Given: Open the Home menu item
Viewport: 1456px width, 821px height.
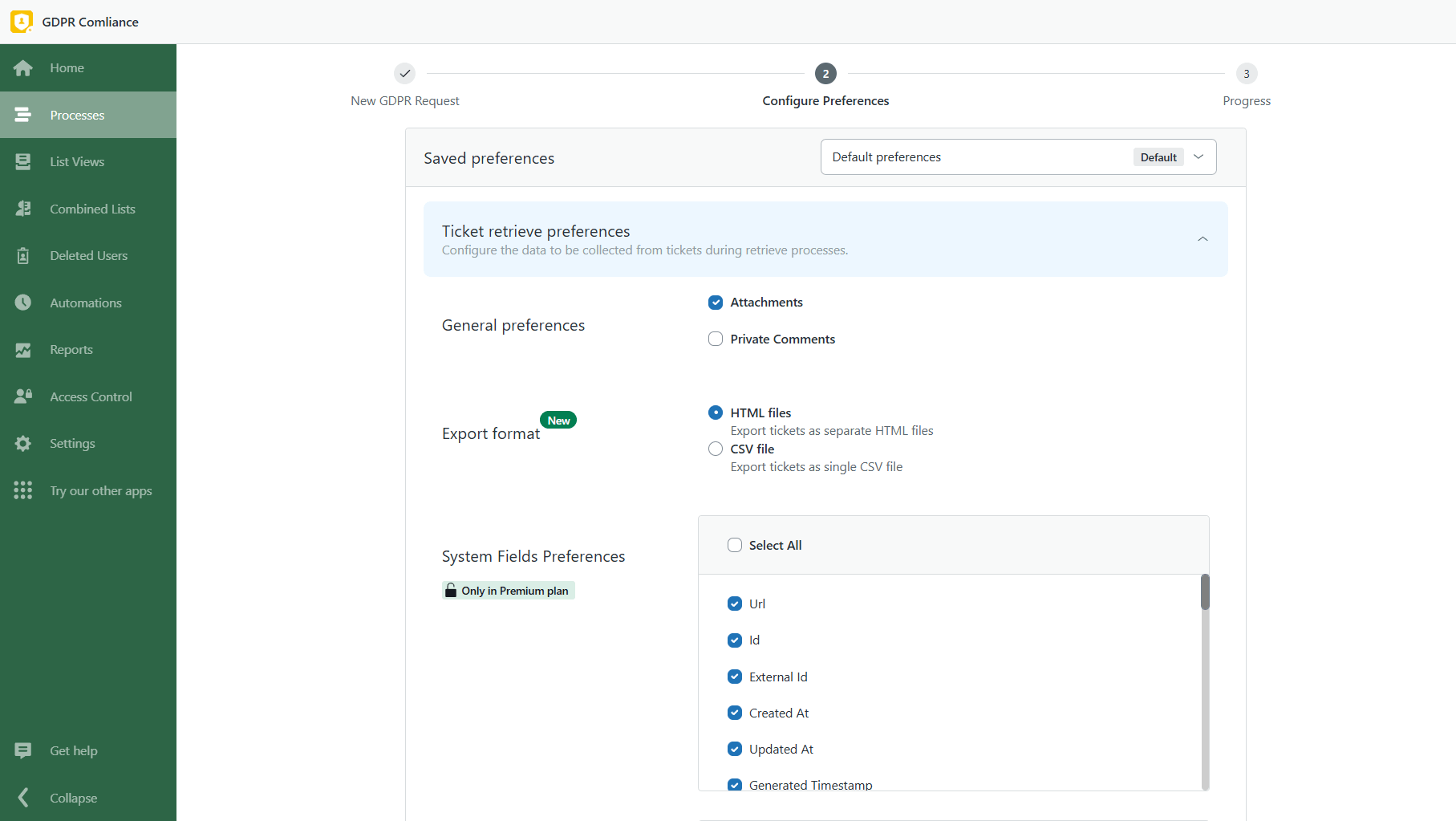Looking at the screenshot, I should click(x=88, y=68).
